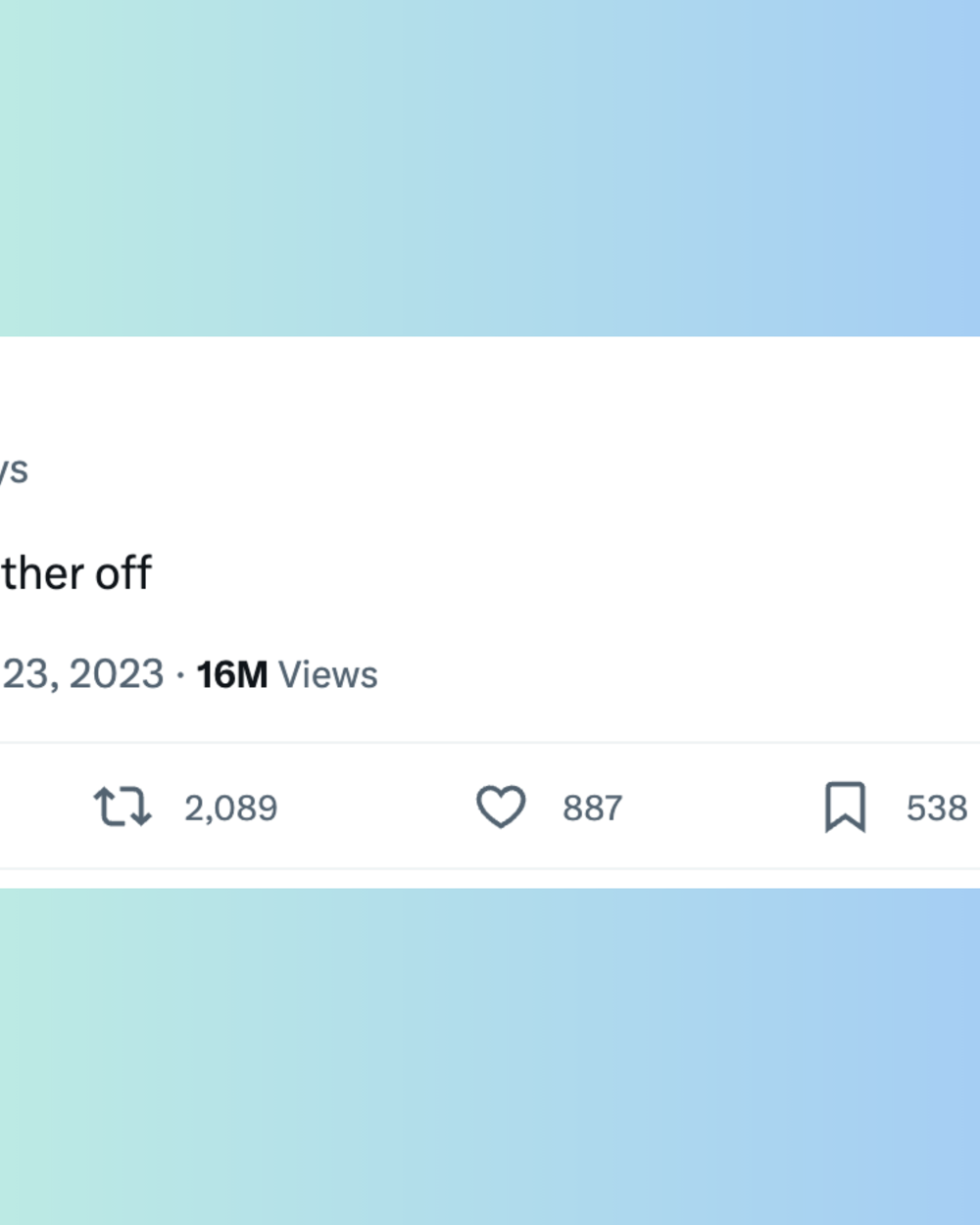Click the 538 bookmarks count
Screen dimensions: 980x1225
(x=937, y=808)
